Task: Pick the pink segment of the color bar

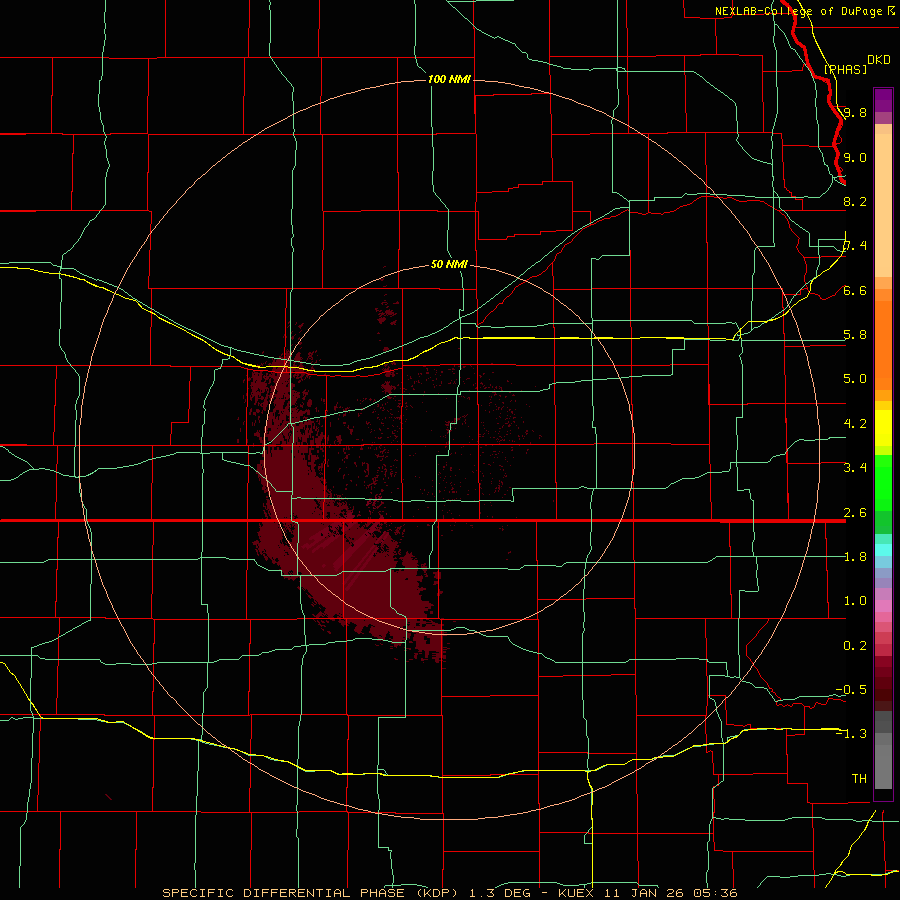Action: click(883, 606)
